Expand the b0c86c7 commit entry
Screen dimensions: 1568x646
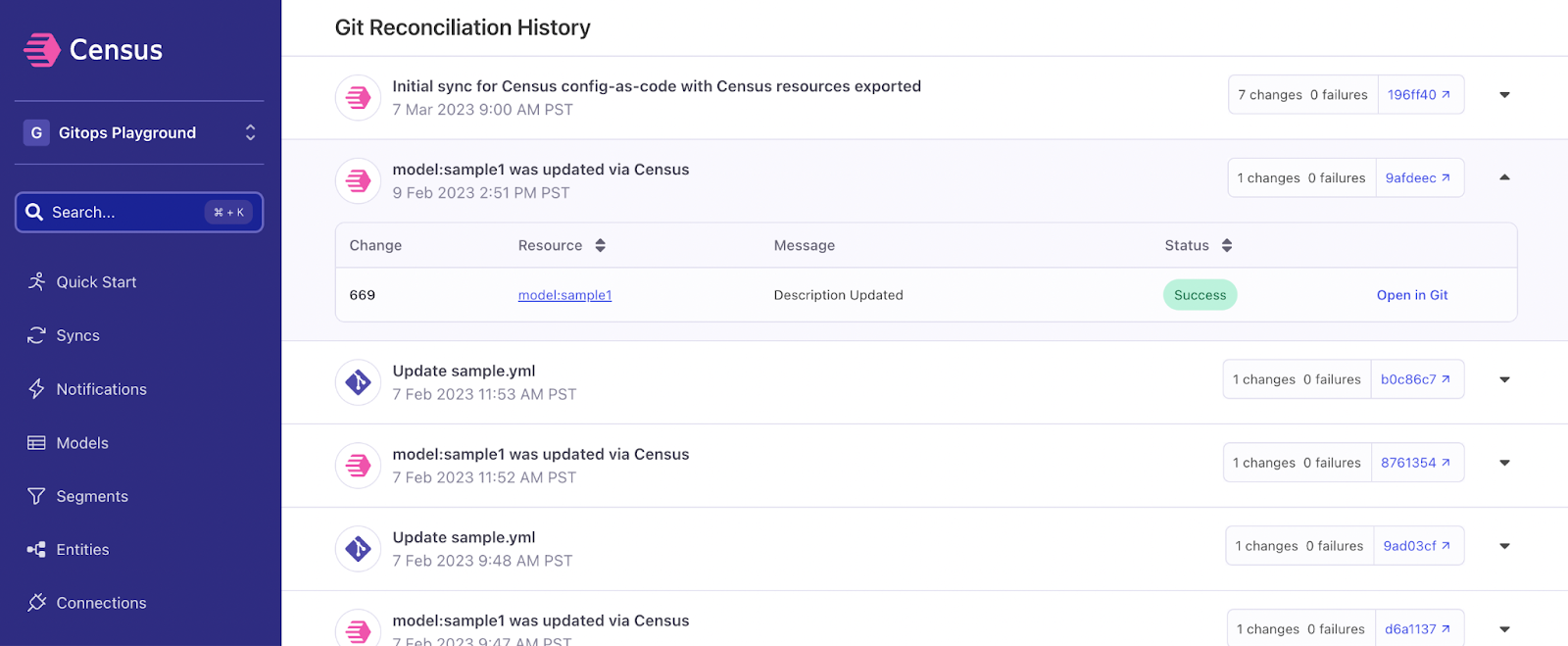point(1504,379)
